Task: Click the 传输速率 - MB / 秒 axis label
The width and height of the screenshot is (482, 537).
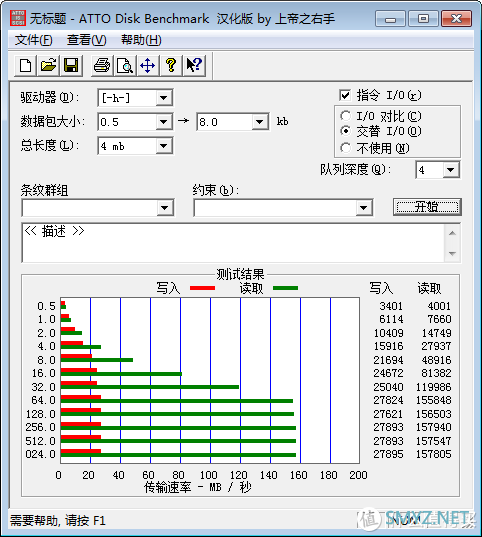Action: click(198, 487)
